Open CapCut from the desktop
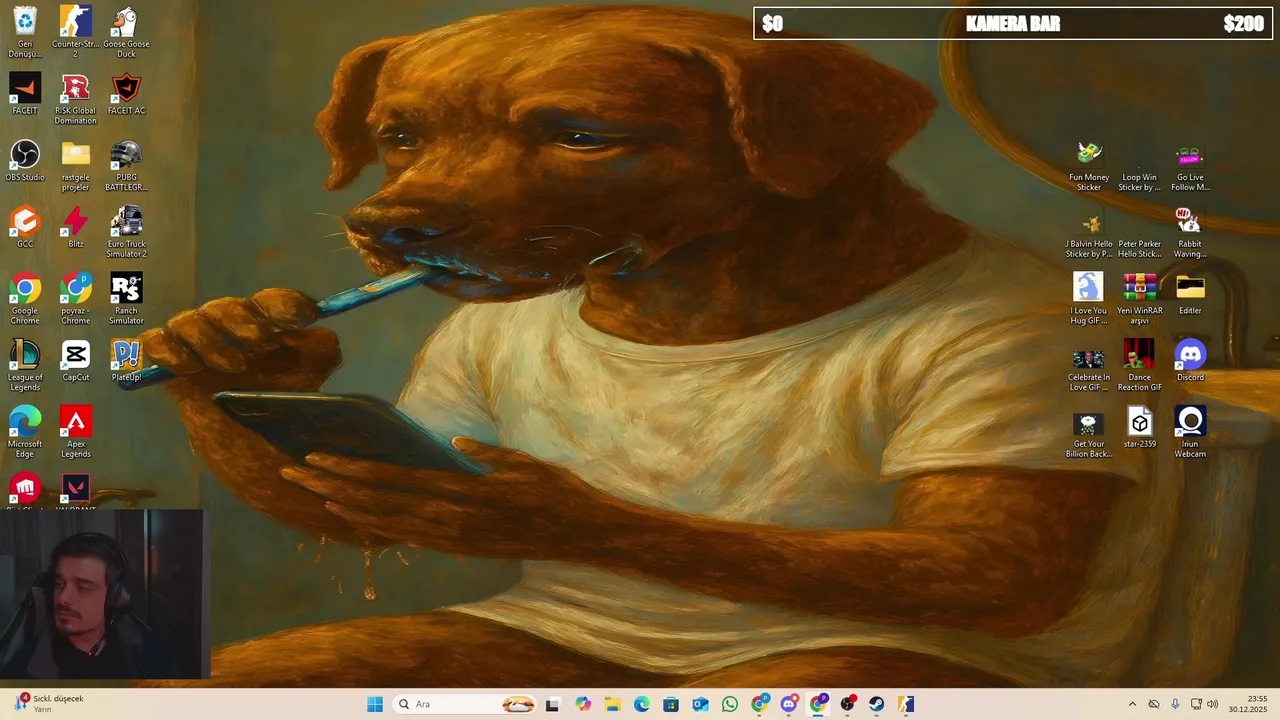The width and height of the screenshot is (1280, 720). [75, 361]
